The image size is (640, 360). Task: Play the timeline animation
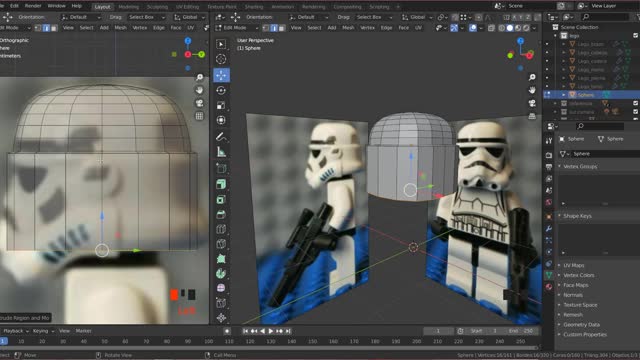[x=271, y=331]
